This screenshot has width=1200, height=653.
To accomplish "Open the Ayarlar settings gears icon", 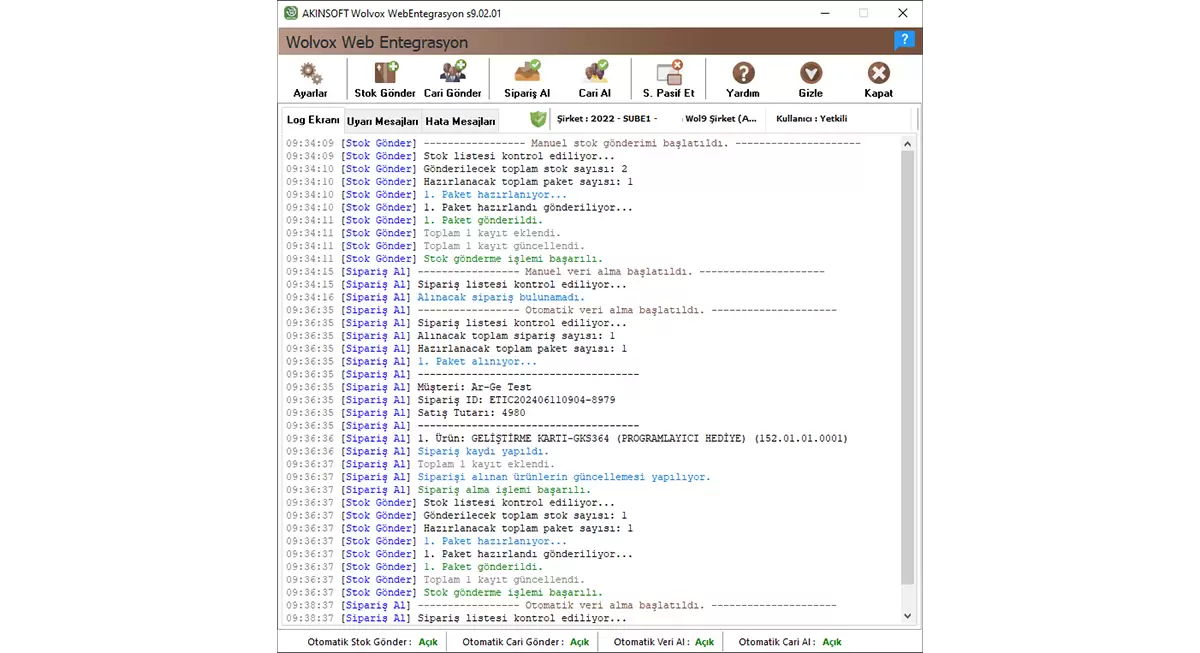I will coord(311,74).
